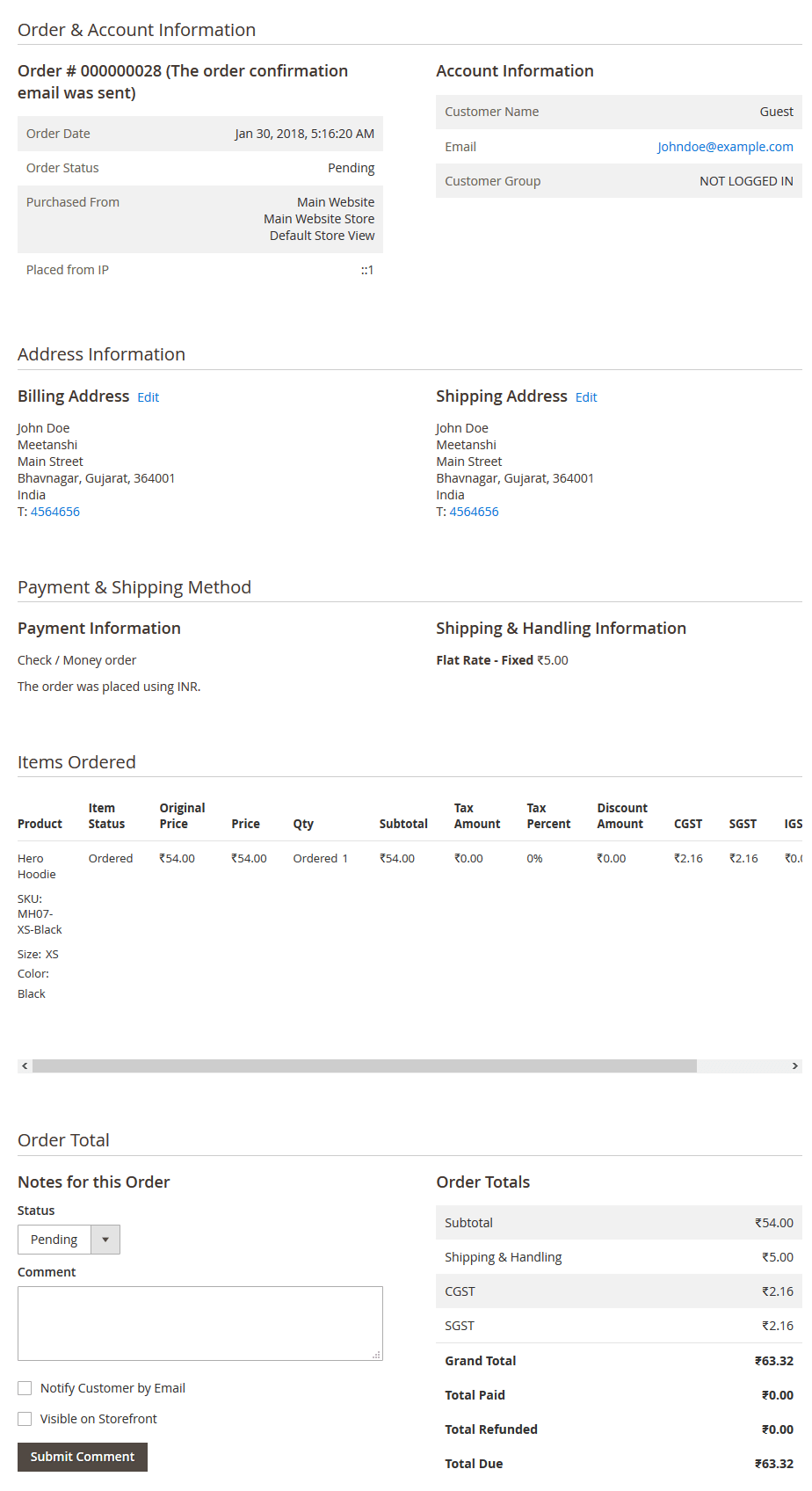Open Johndoe@example.com email link

pyautogui.click(x=725, y=147)
